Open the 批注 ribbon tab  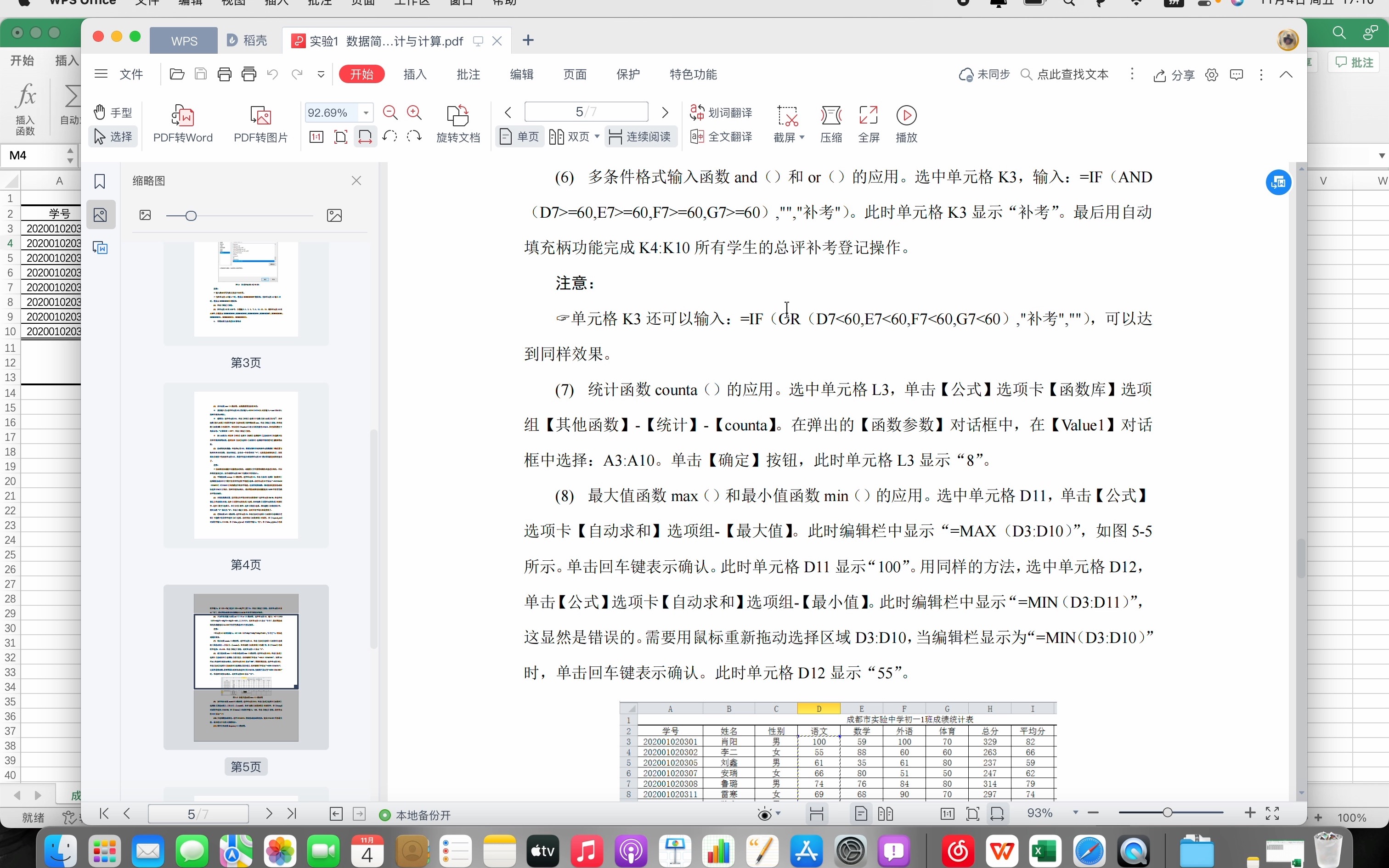(x=469, y=74)
